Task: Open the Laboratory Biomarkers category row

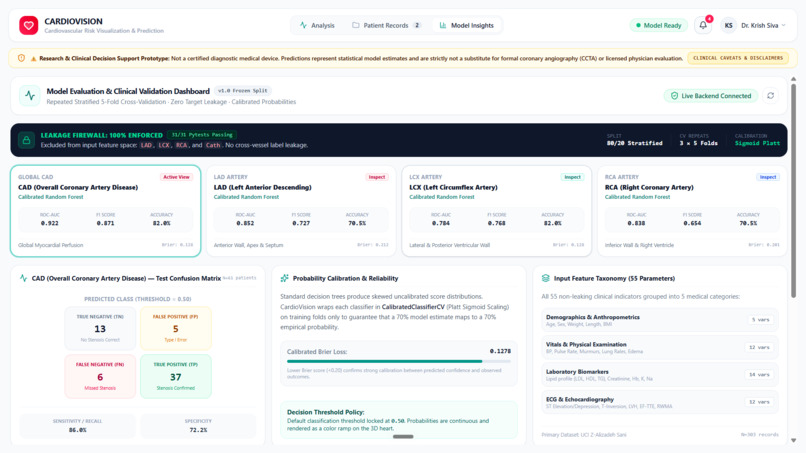Action: point(660,375)
